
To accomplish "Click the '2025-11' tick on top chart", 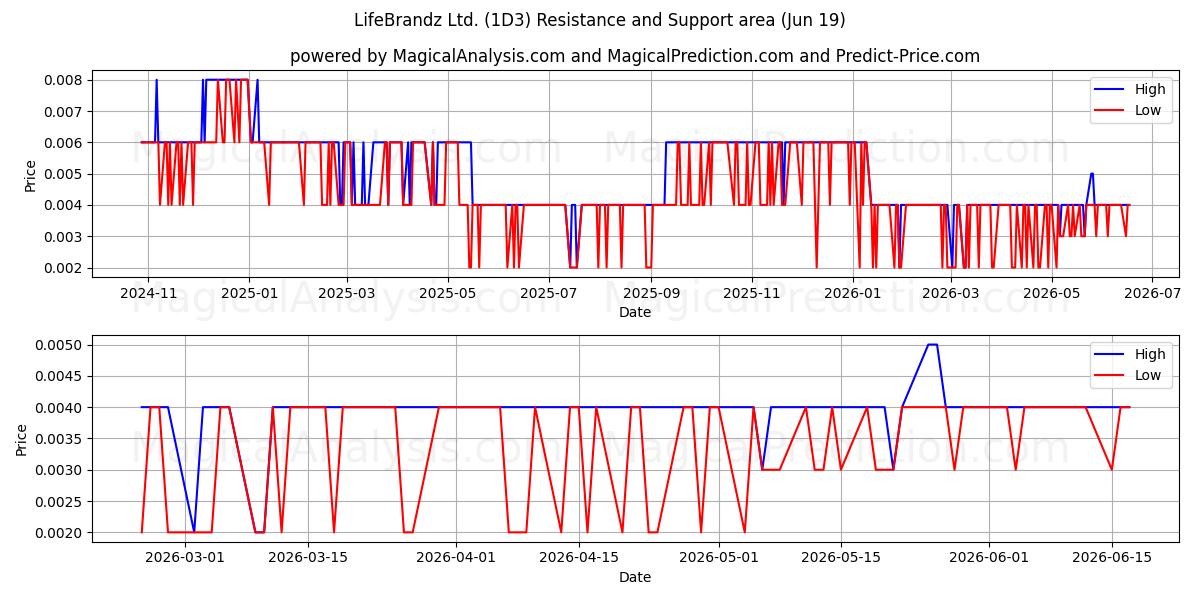I will click(x=752, y=293).
